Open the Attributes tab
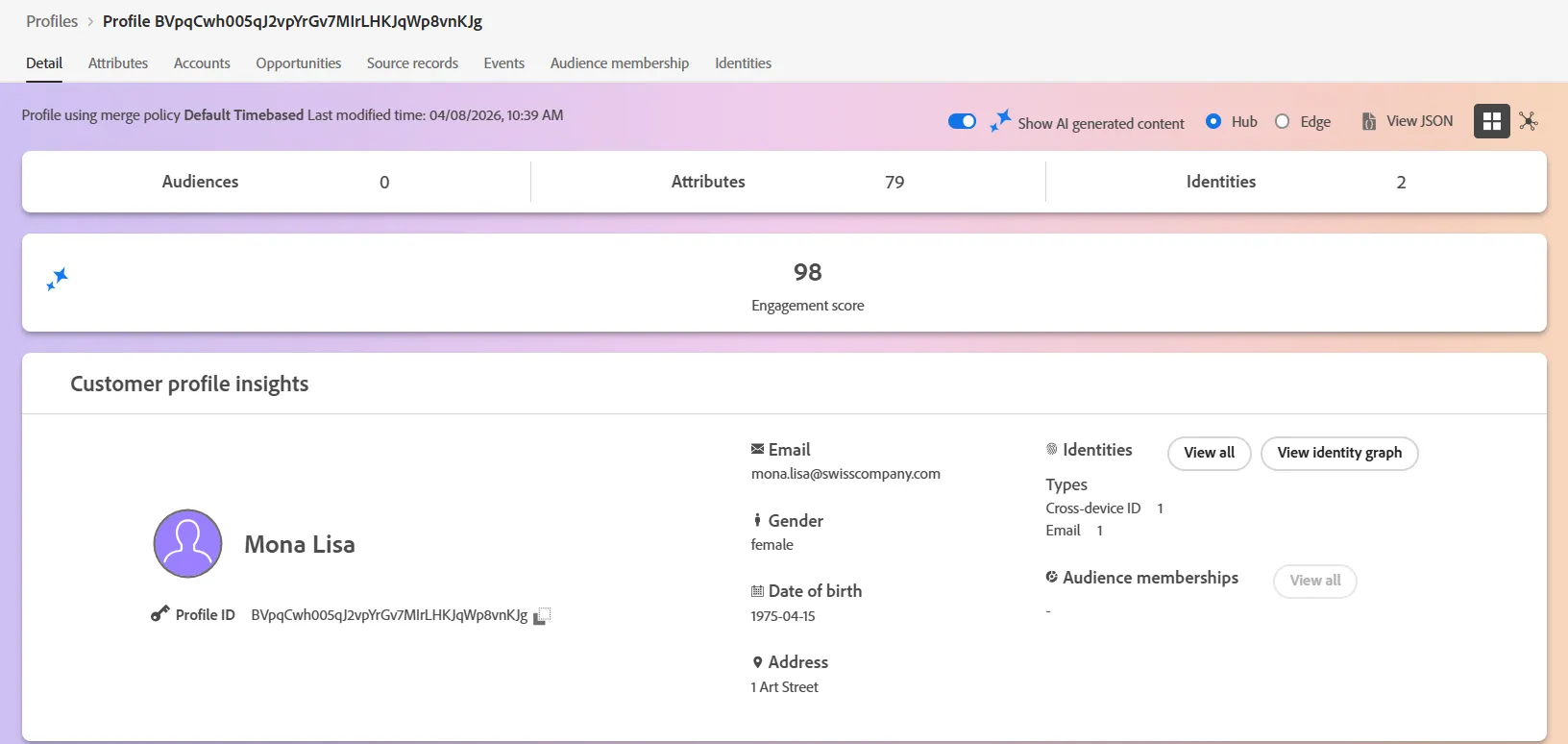 [118, 63]
